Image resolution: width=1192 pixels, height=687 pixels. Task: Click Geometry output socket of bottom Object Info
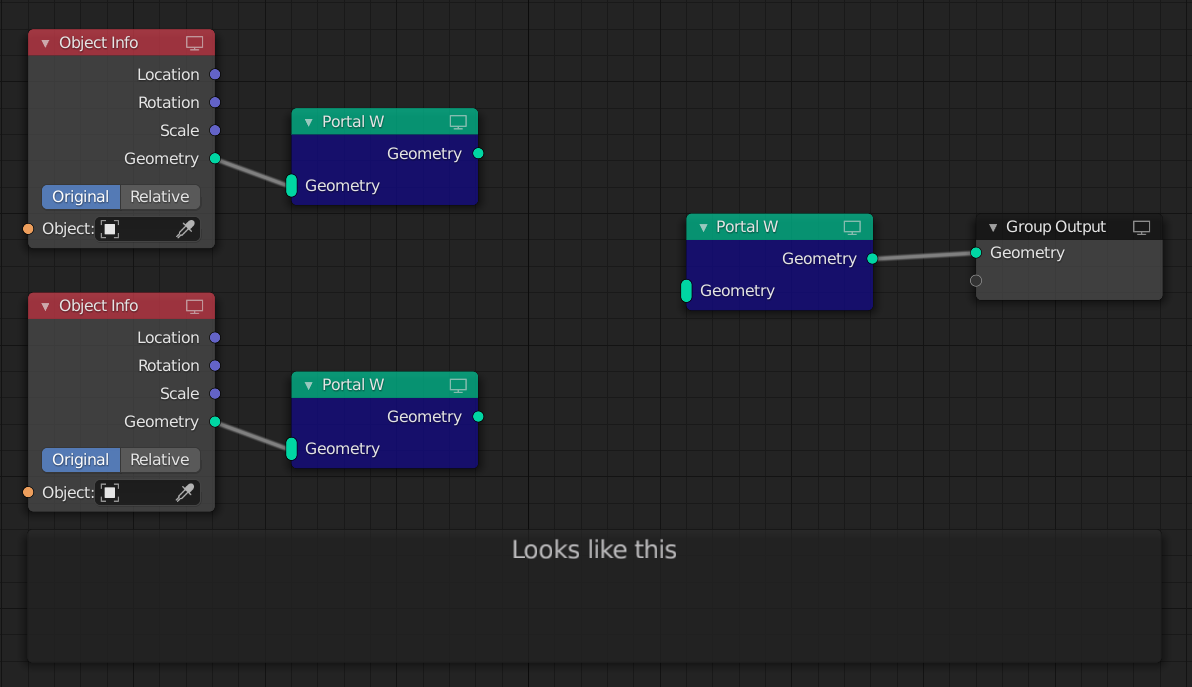215,422
